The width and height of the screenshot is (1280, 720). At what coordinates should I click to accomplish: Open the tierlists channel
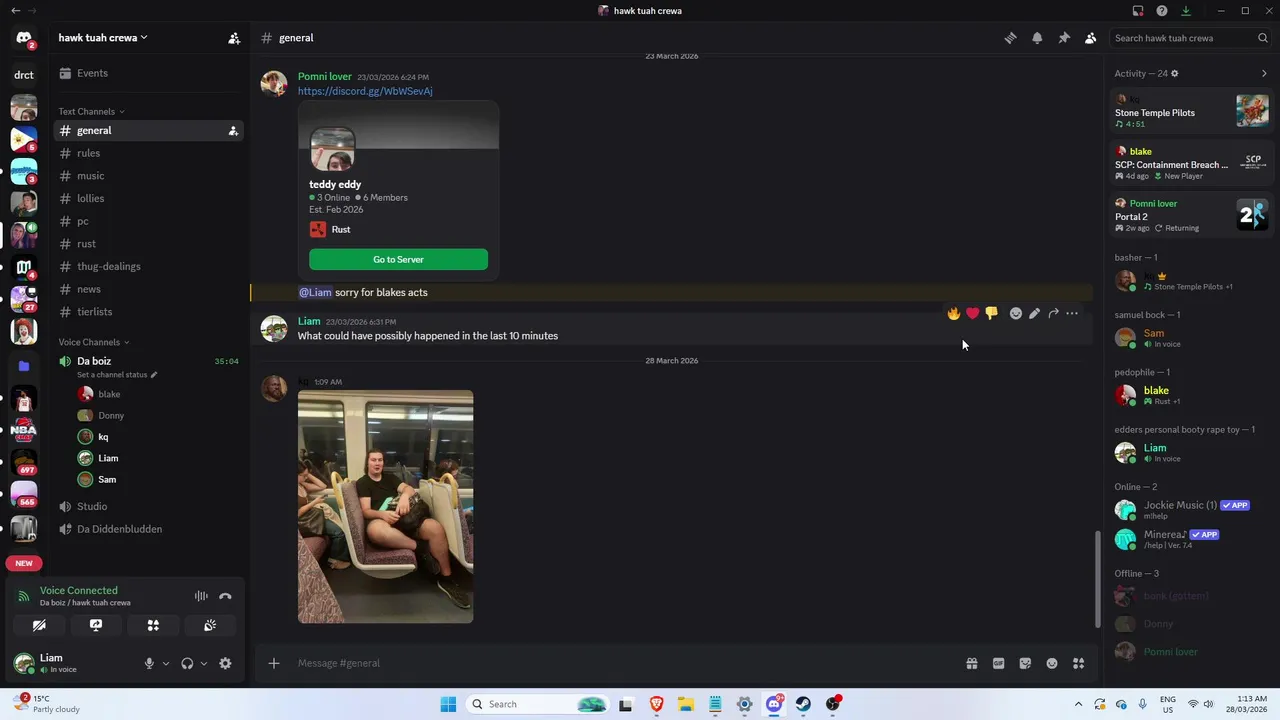149,312
